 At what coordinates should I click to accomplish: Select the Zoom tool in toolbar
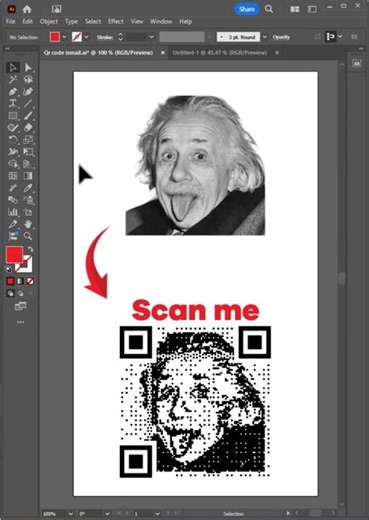tap(28, 236)
